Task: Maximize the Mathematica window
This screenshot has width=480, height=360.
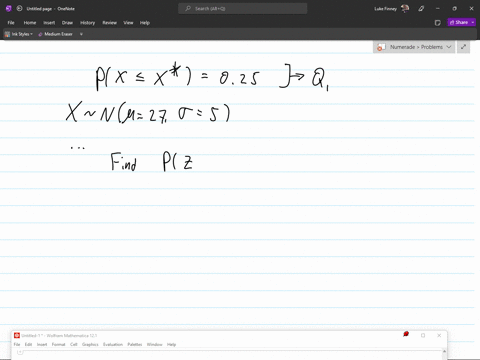Action: [423, 335]
